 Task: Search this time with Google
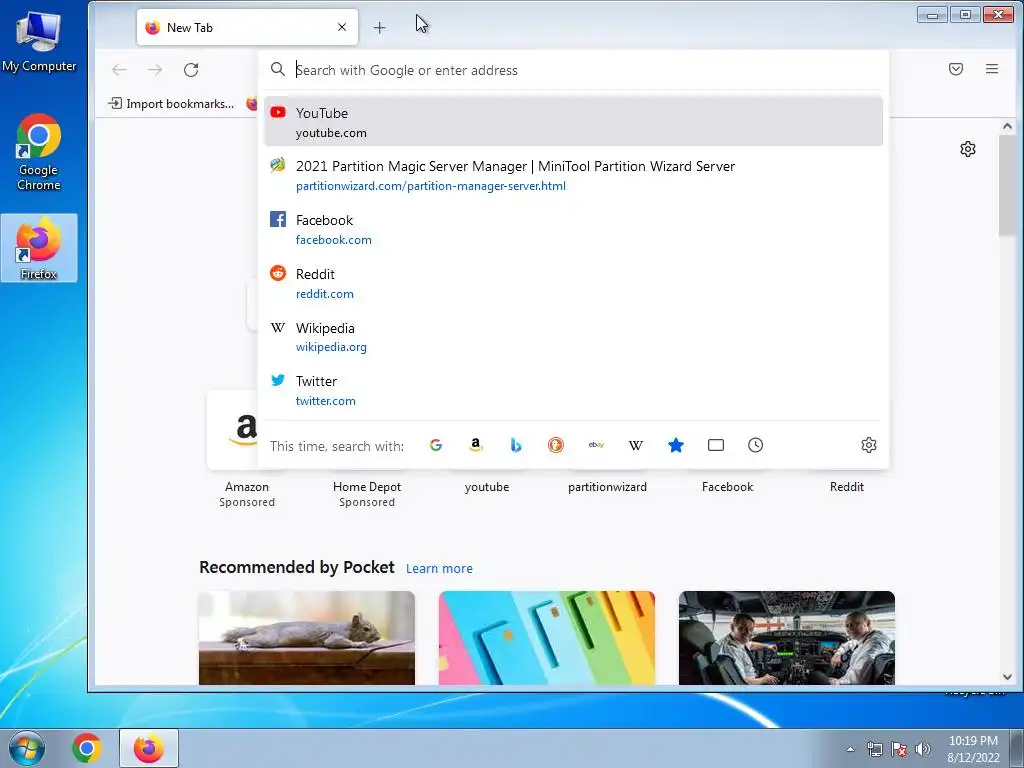tap(436, 445)
